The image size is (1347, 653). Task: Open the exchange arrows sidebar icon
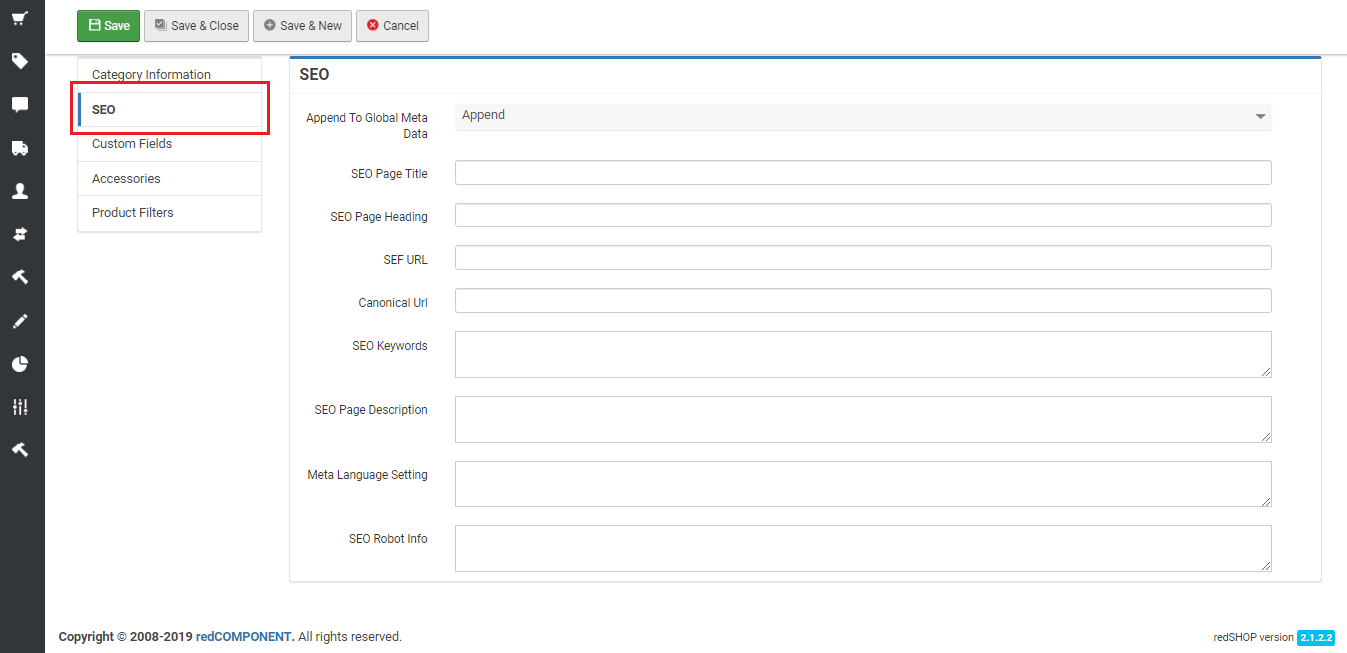pos(20,234)
